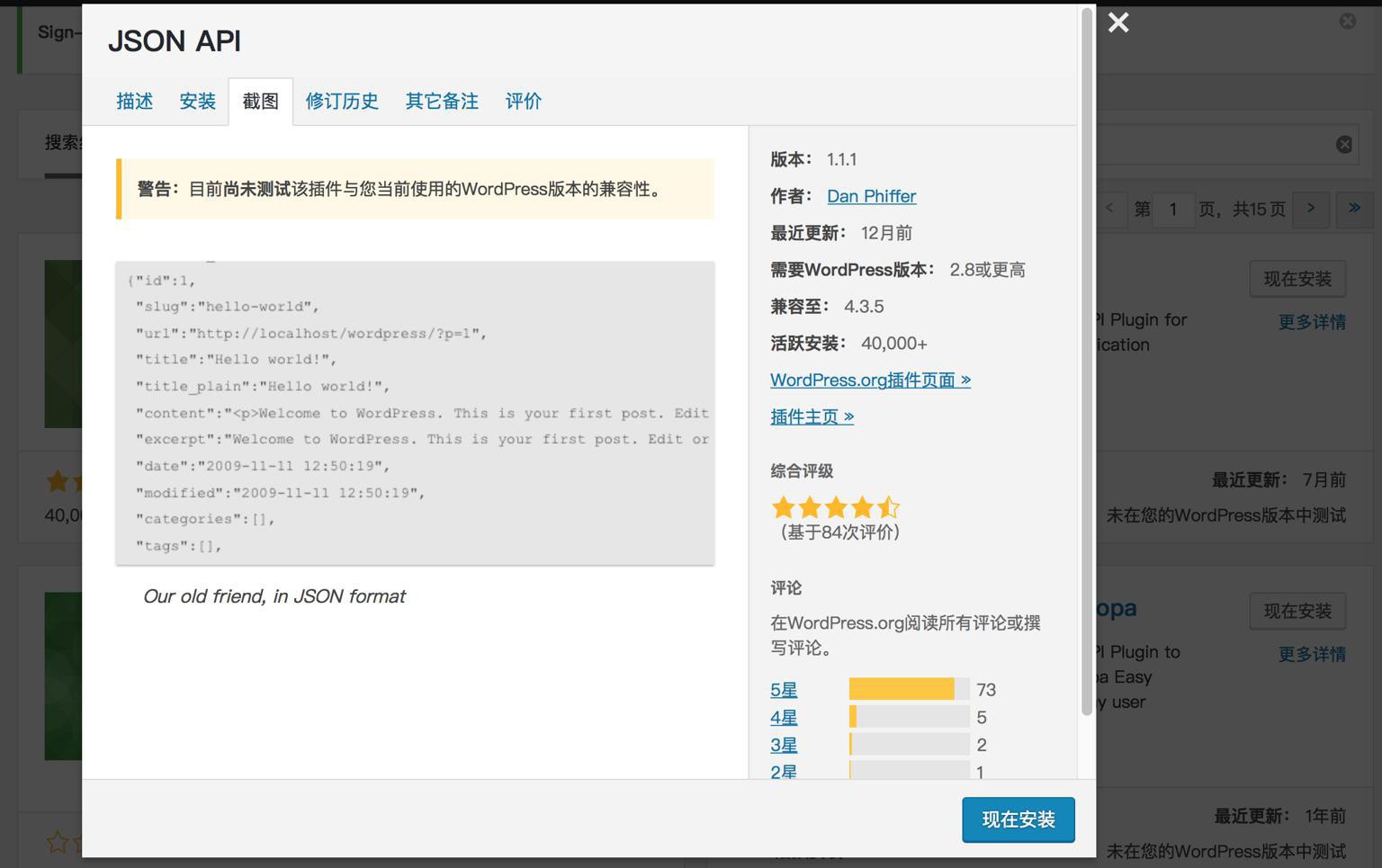Click the 5-star rating bar
Viewport: 1382px width, 868px height.
[909, 690]
